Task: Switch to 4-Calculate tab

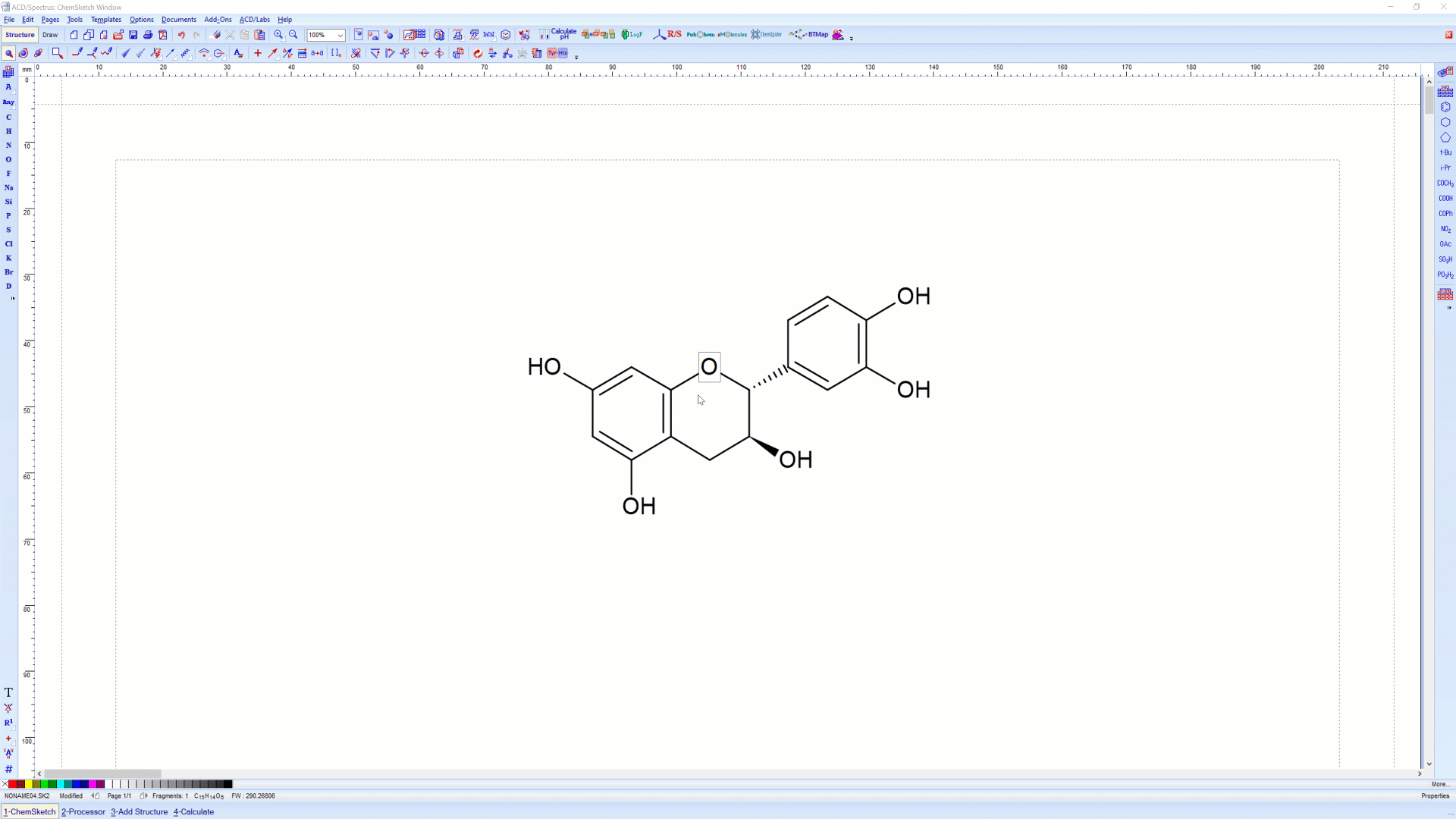Action: 193,811
